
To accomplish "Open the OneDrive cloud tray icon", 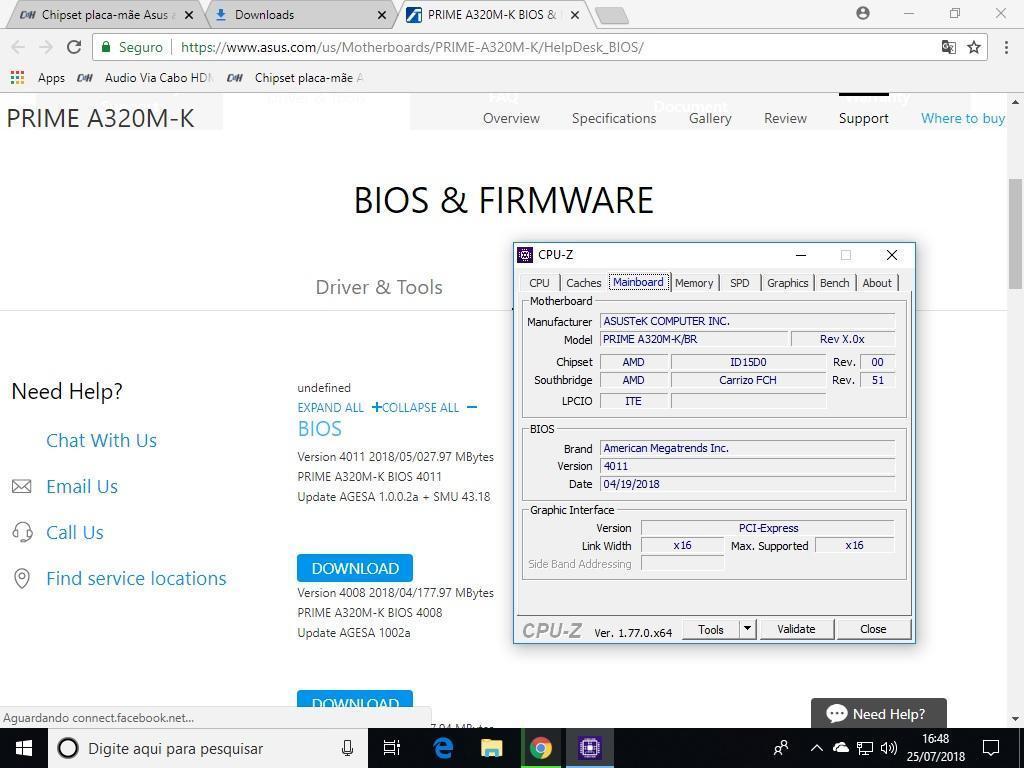I will click(840, 748).
